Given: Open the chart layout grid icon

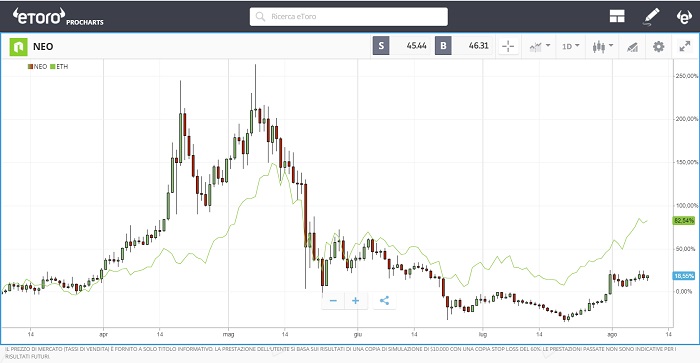Looking at the screenshot, I should click(x=617, y=17).
